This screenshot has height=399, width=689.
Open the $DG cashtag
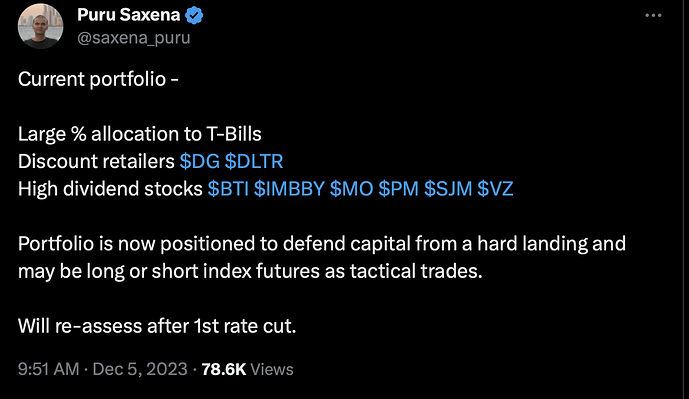click(199, 161)
